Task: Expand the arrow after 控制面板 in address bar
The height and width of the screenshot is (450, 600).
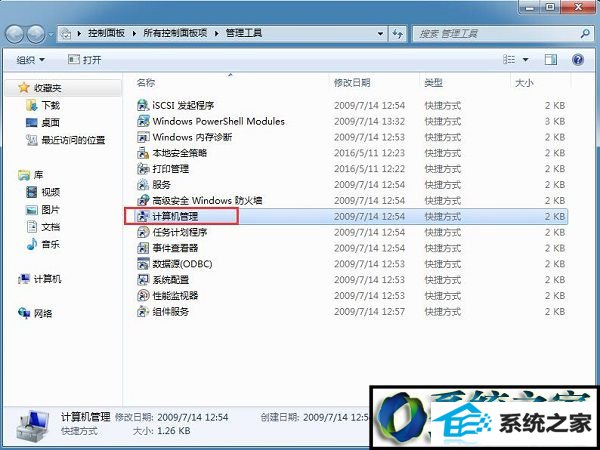Action: [134, 34]
